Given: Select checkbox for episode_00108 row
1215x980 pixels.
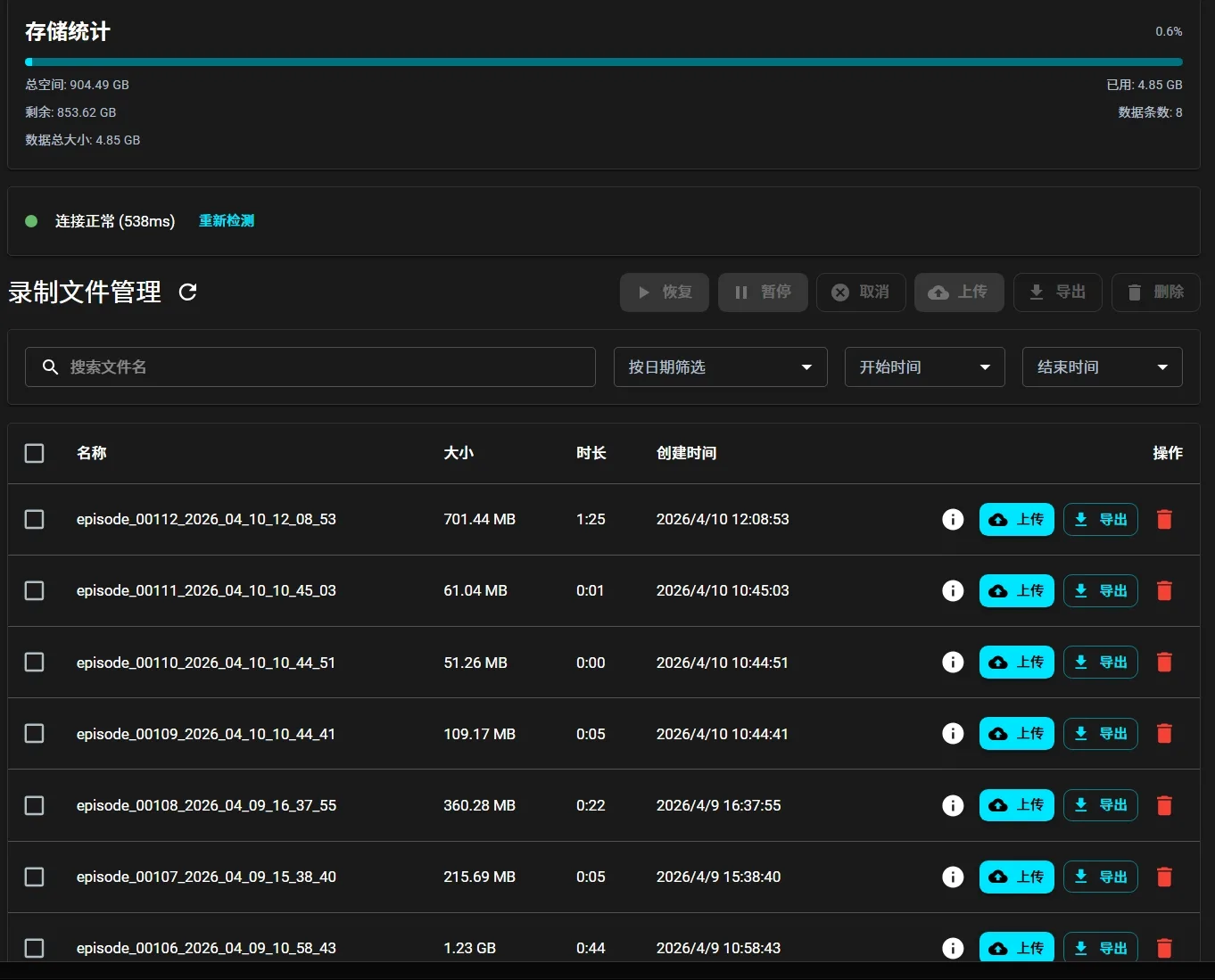Looking at the screenshot, I should tap(35, 805).
